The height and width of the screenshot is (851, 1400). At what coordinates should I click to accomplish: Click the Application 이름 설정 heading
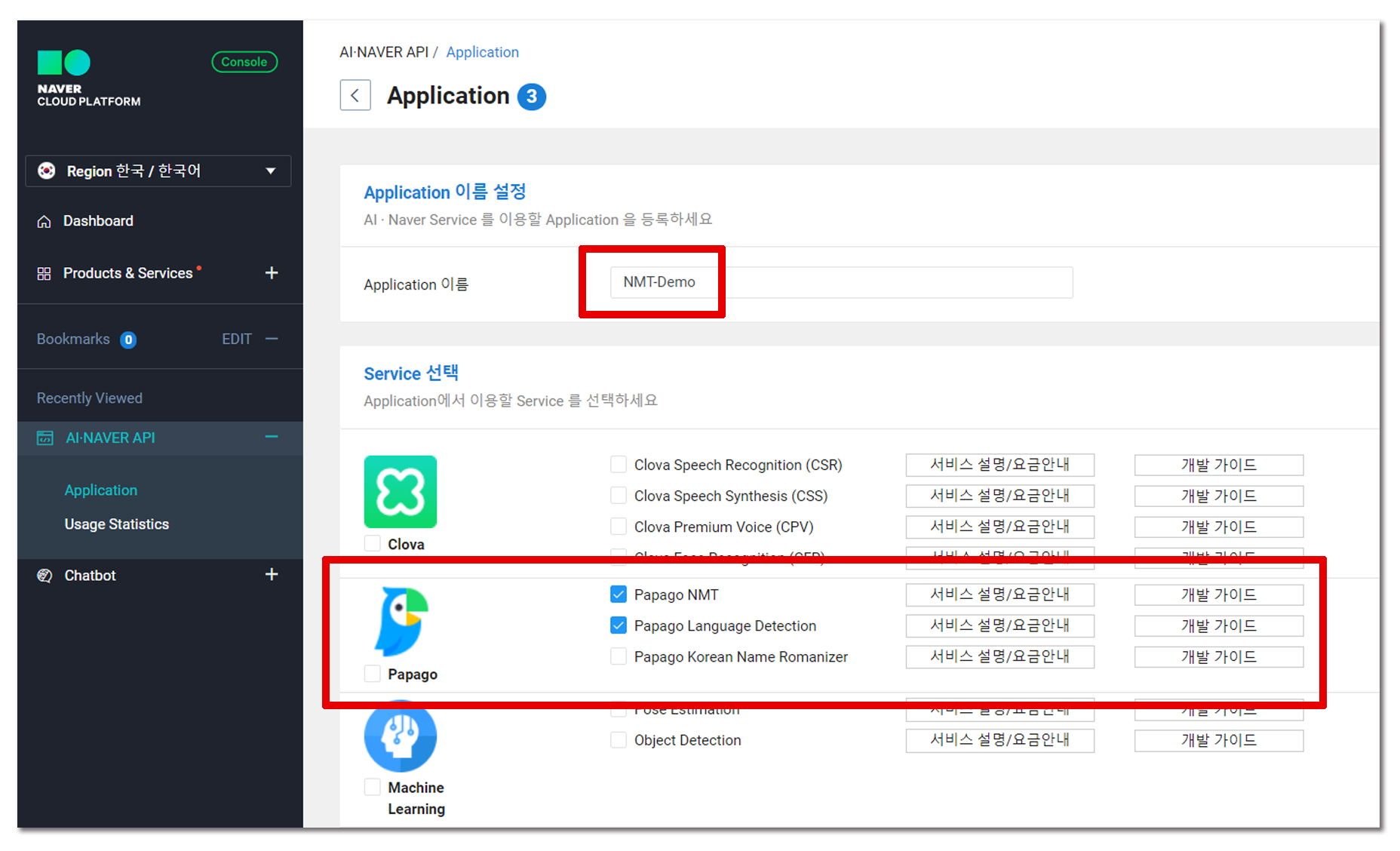(x=445, y=192)
